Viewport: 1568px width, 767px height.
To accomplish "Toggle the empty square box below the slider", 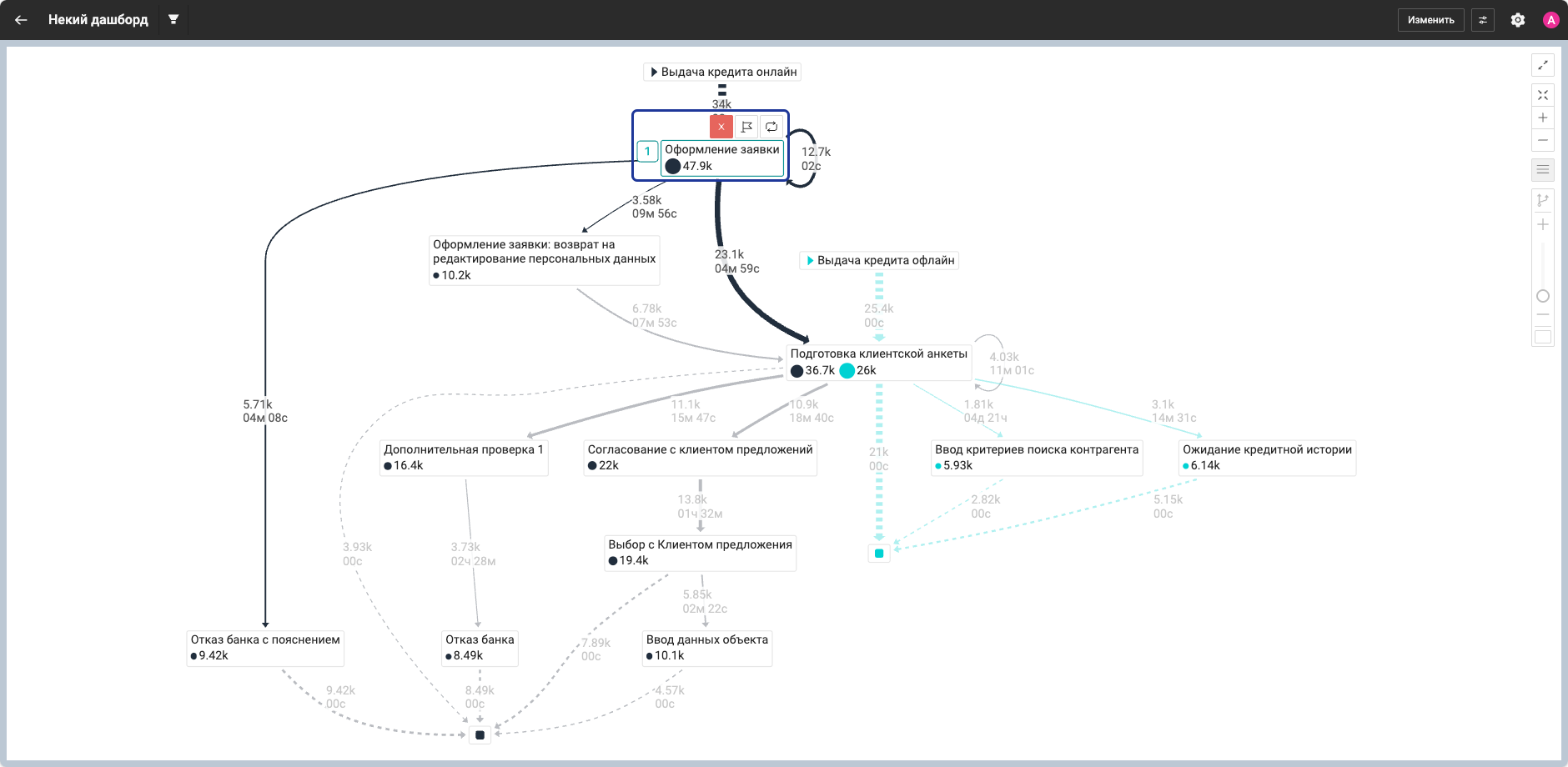I will coord(1543,337).
